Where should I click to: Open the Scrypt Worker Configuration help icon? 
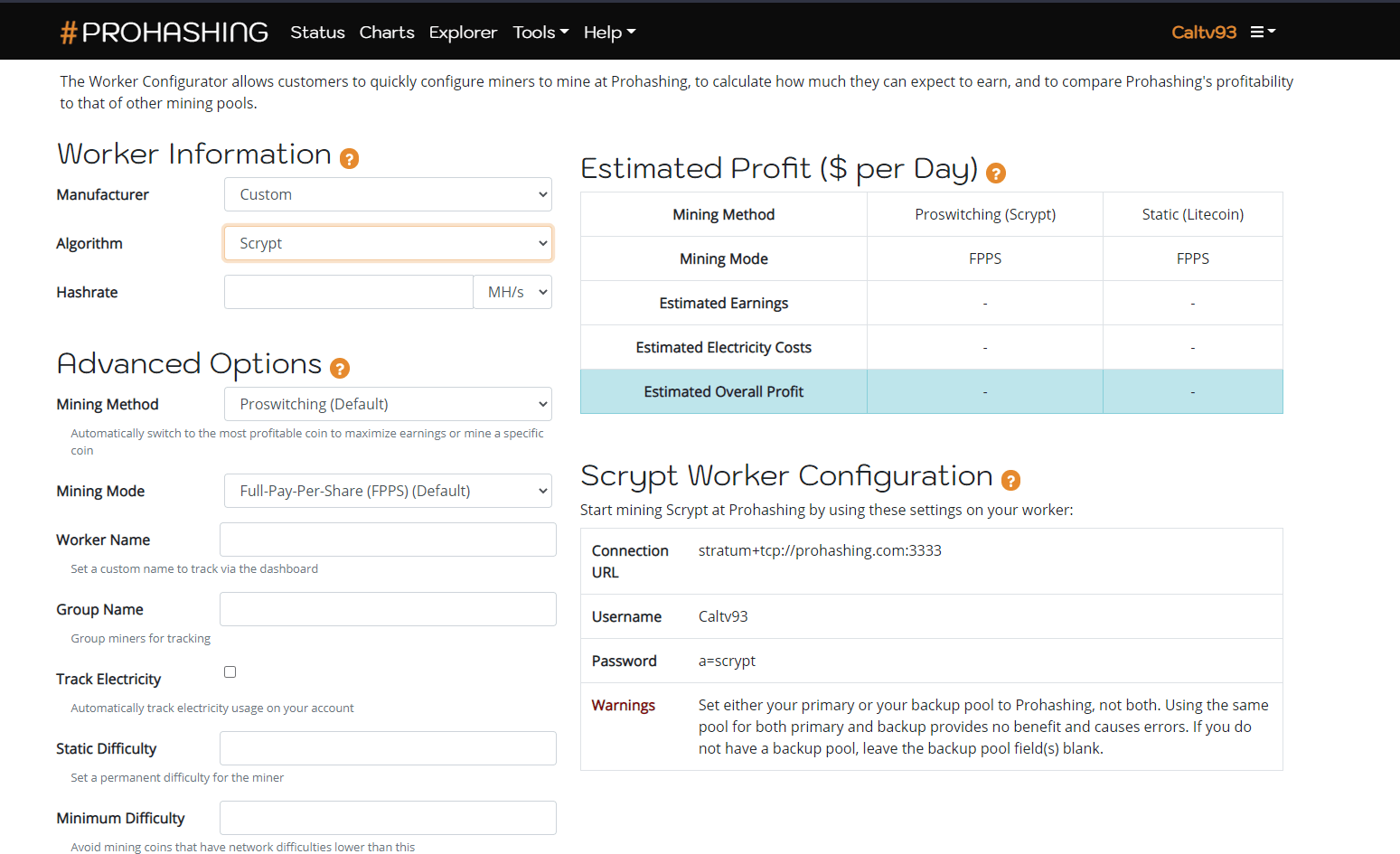(1011, 481)
